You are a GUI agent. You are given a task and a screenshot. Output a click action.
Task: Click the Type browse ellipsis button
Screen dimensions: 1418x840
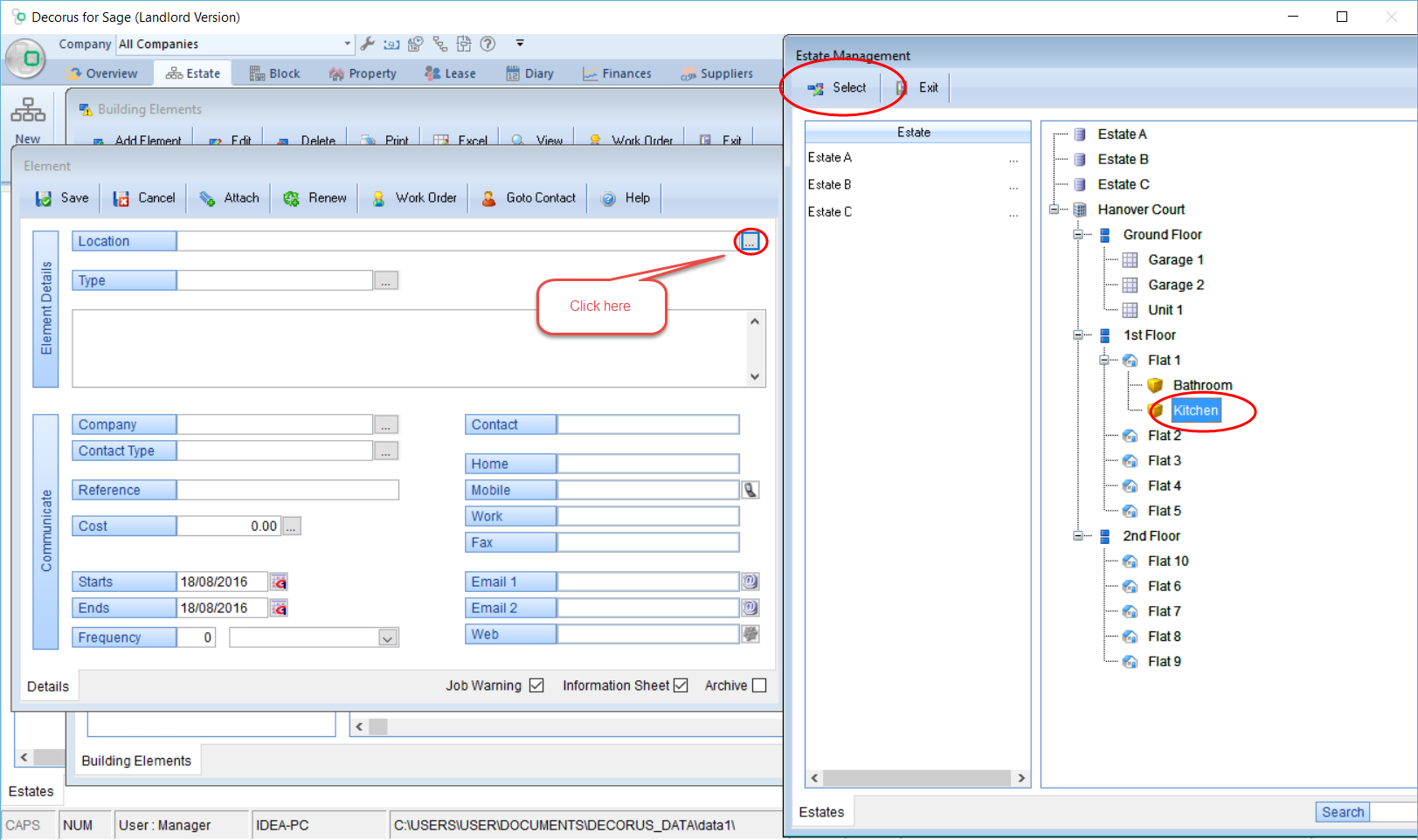[x=386, y=280]
